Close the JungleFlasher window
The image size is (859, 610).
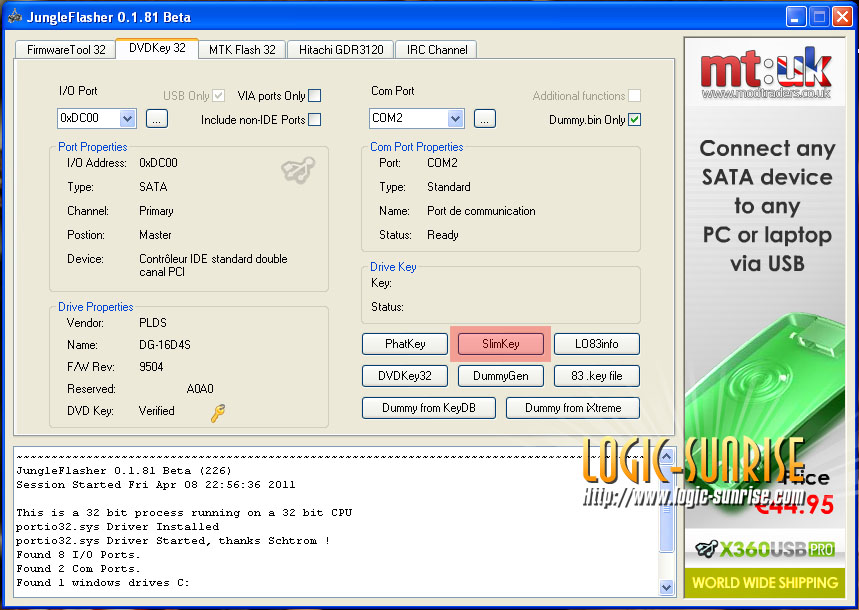click(842, 16)
